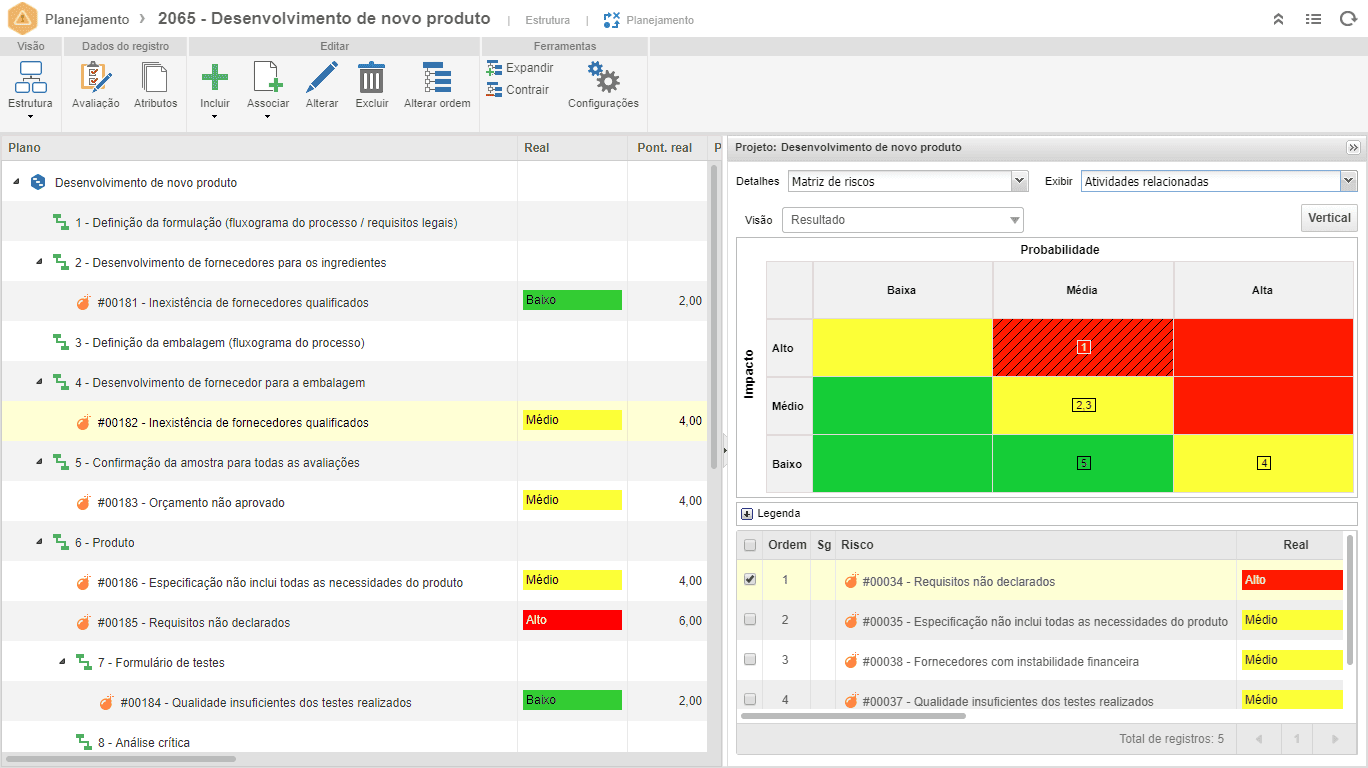Toggle the select-all checkbox in risk table
The image size is (1368, 768).
(x=750, y=545)
